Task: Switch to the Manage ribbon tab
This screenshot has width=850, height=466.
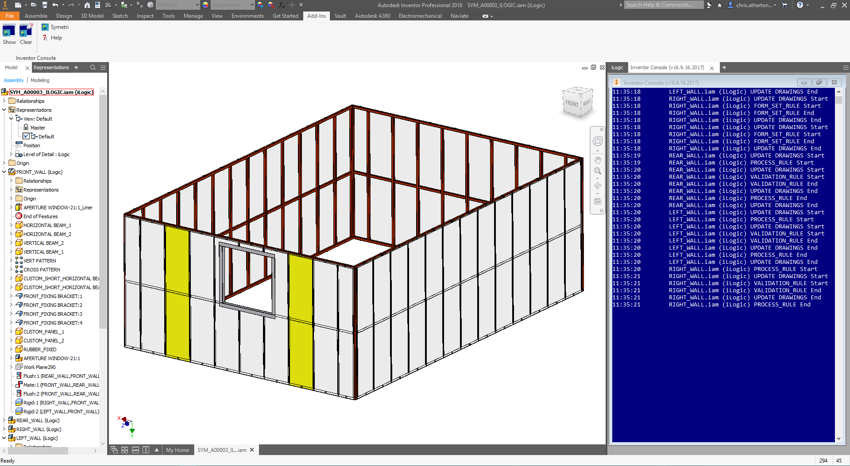Action: tap(193, 16)
